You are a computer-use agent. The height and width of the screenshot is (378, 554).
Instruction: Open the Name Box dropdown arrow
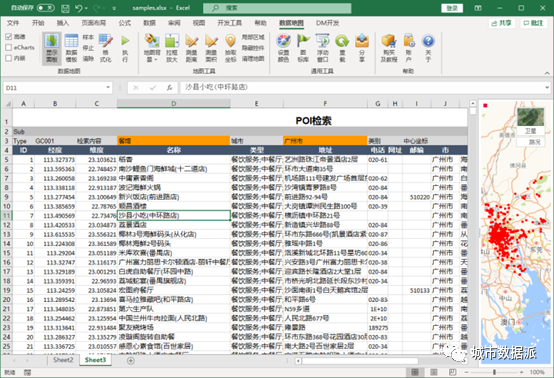click(x=108, y=88)
